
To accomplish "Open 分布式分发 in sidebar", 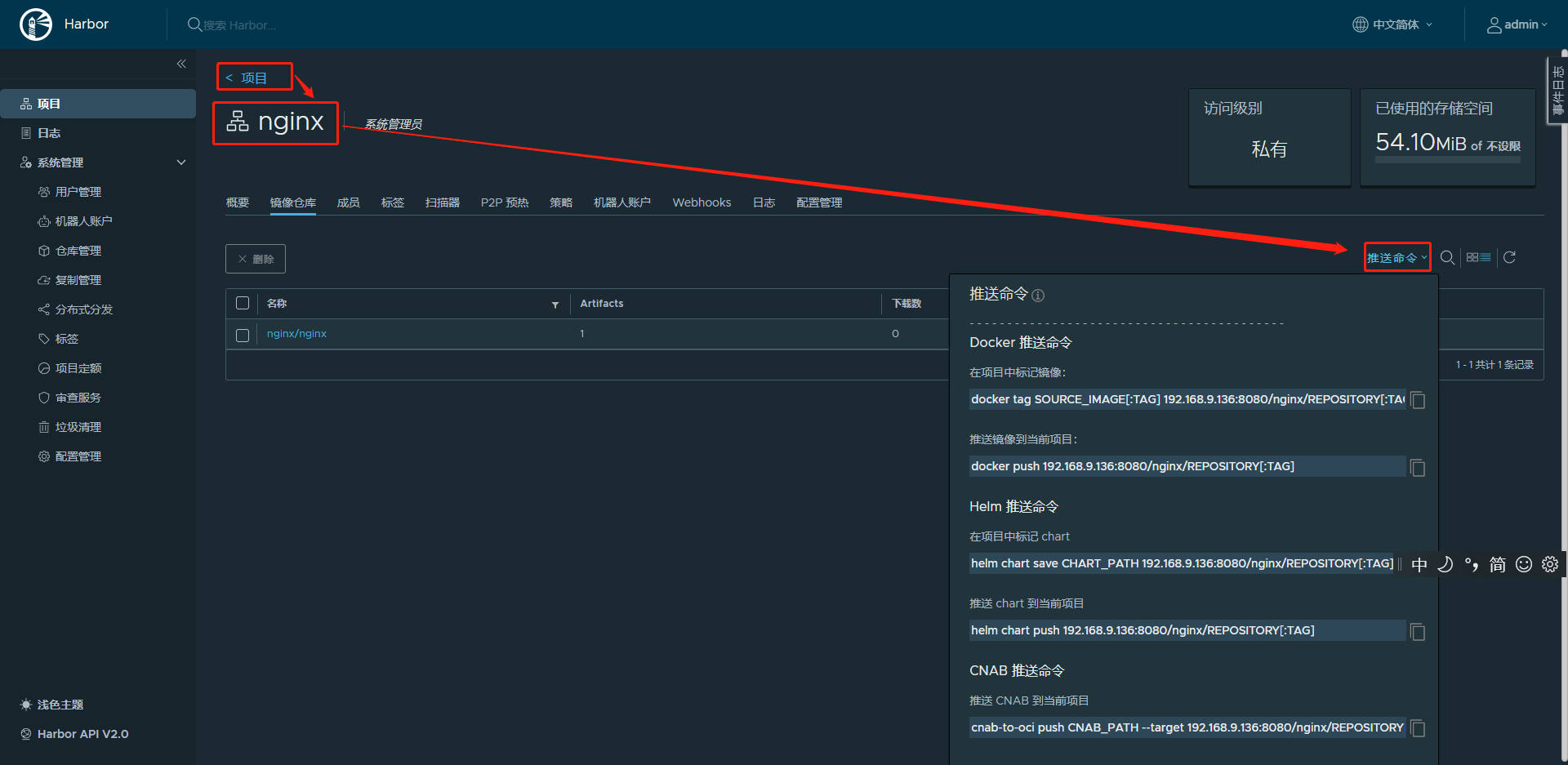I will [x=84, y=309].
